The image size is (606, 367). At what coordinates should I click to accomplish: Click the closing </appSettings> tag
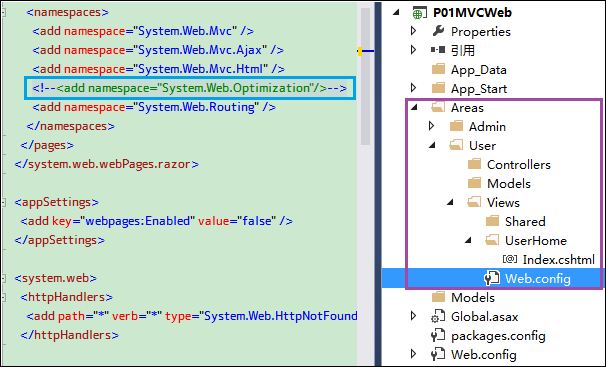pyautogui.click(x=60, y=240)
